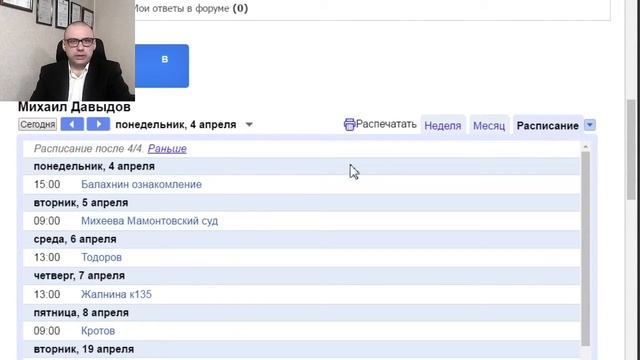Click the calendar agenda scrollbar thumb
The image size is (640, 360).
[x=586, y=249]
